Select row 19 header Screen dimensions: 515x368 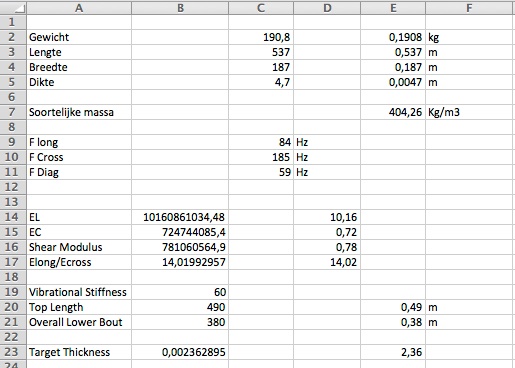(x=13, y=292)
